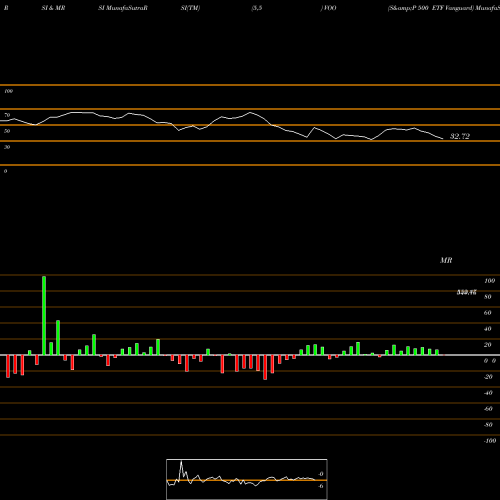Click the -6 label in the mini chart
Screen dimensions: 500x500
320,486
